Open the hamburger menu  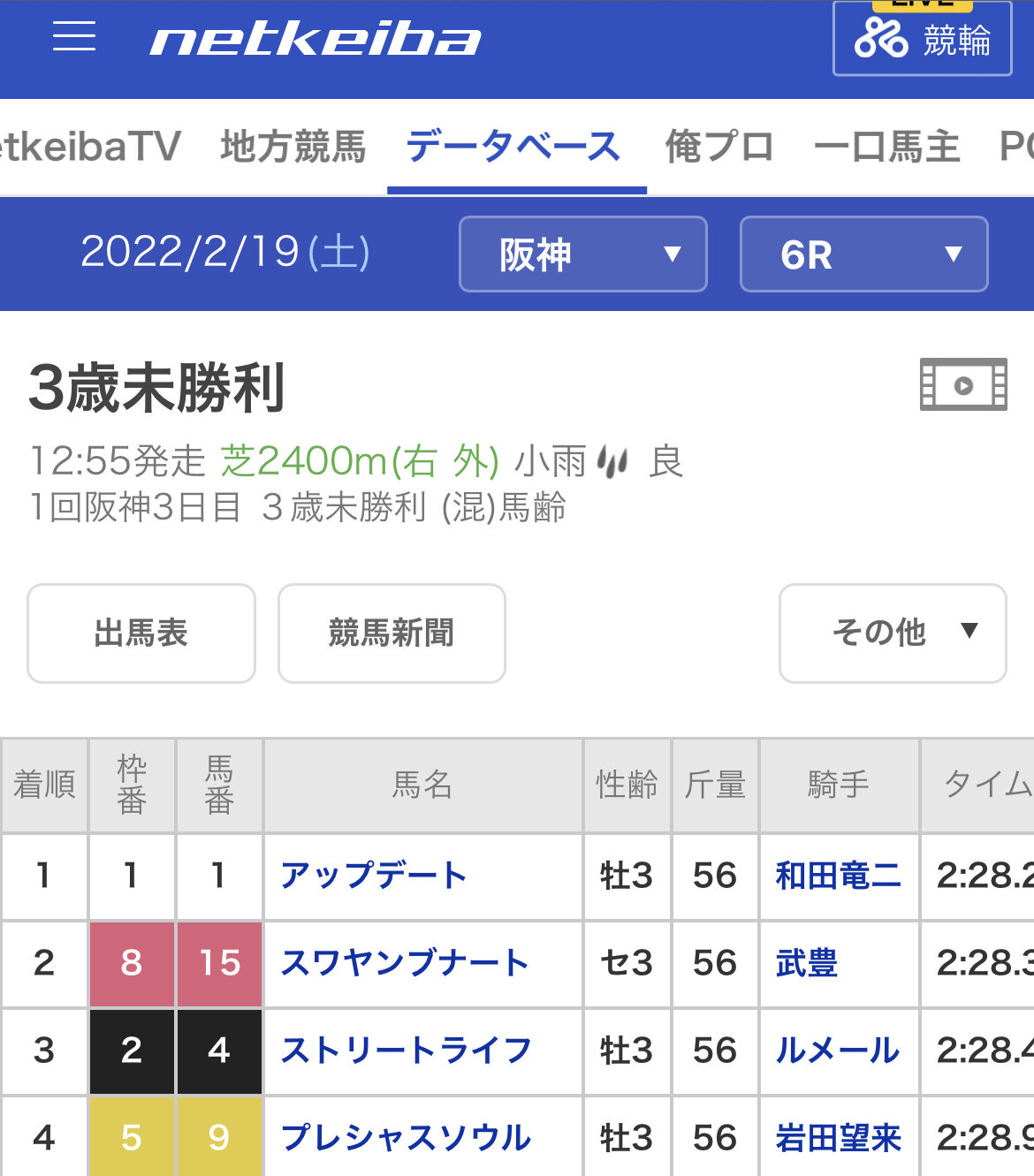point(74,37)
